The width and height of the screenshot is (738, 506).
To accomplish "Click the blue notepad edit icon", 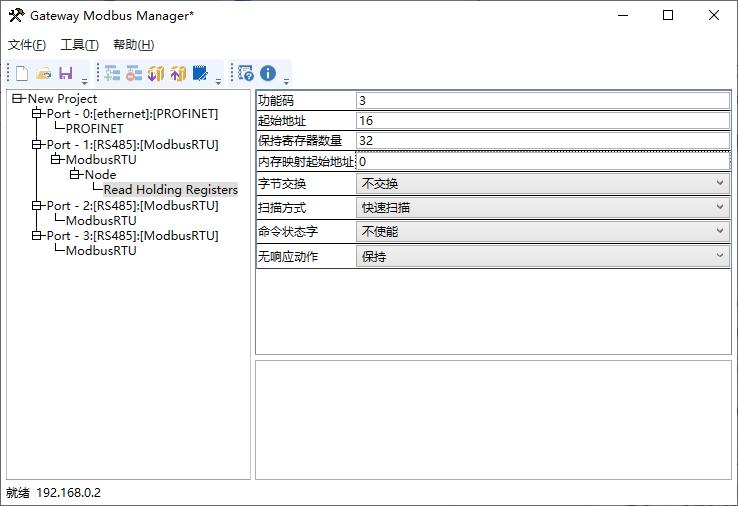I will [x=200, y=73].
